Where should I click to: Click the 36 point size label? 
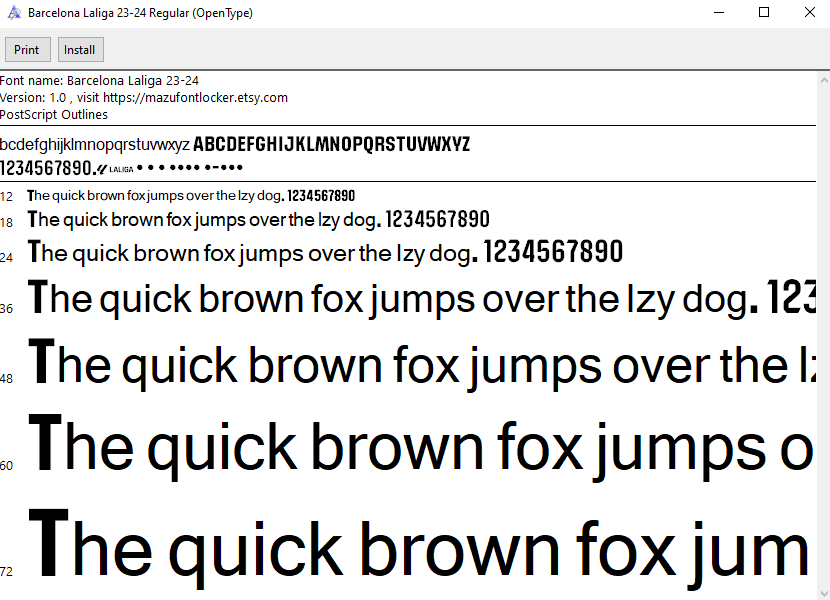coord(7,308)
